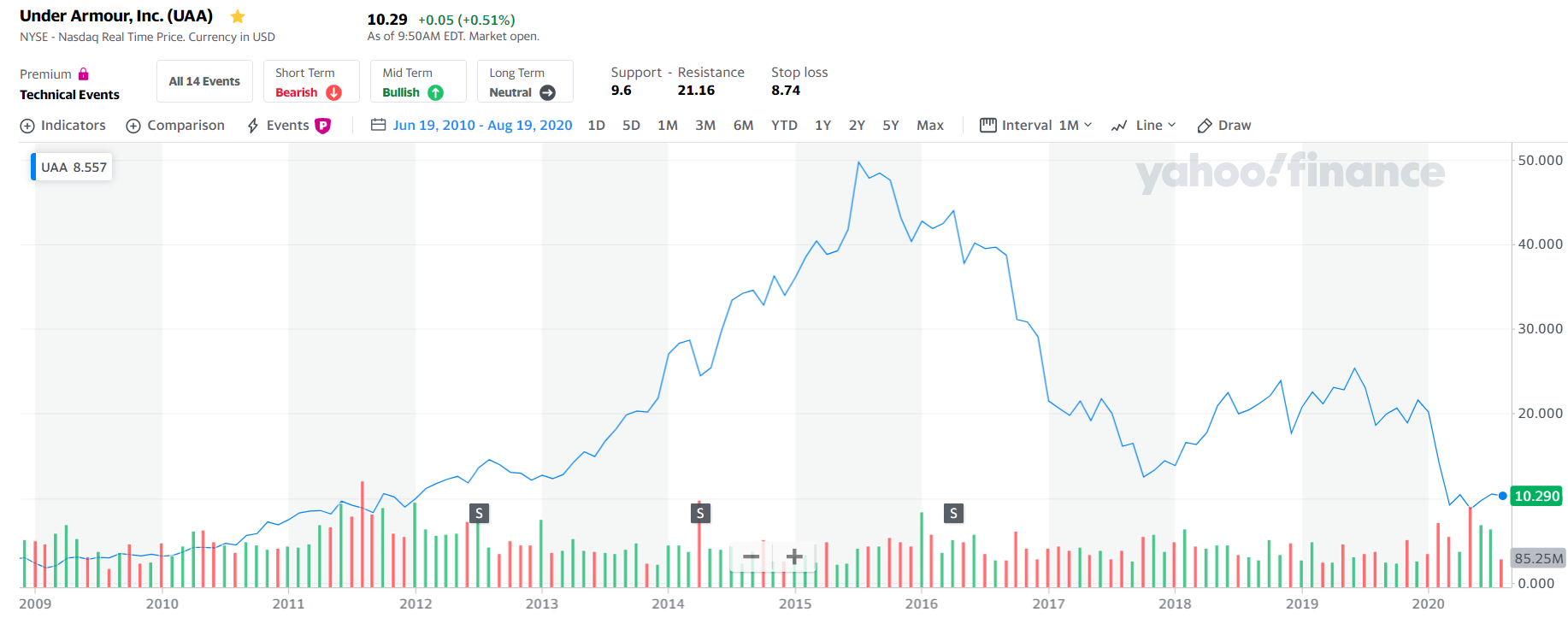Open the date range picker
Image resolution: width=1568 pixels, height=618 pixels.
point(472,126)
